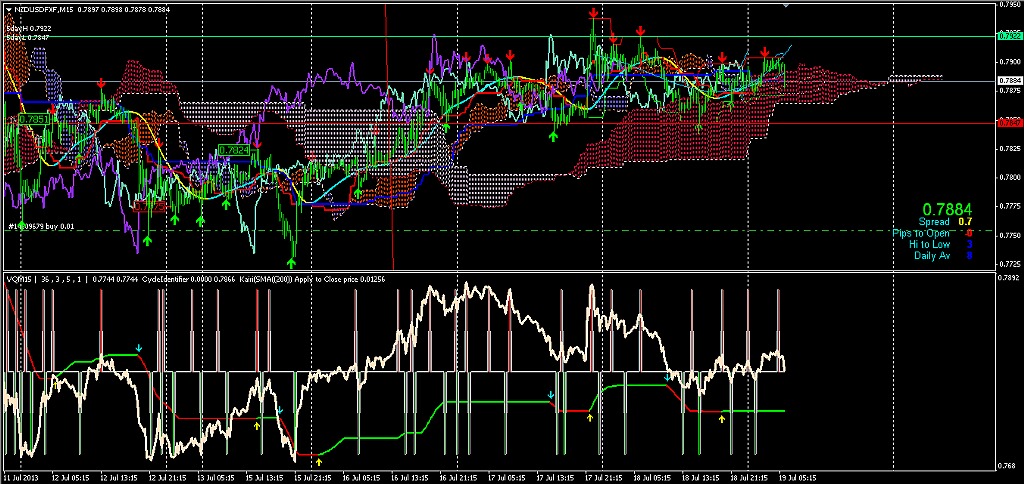
Task: Click 13 Jul 05:15 on the time axis
Action: click(x=218, y=477)
